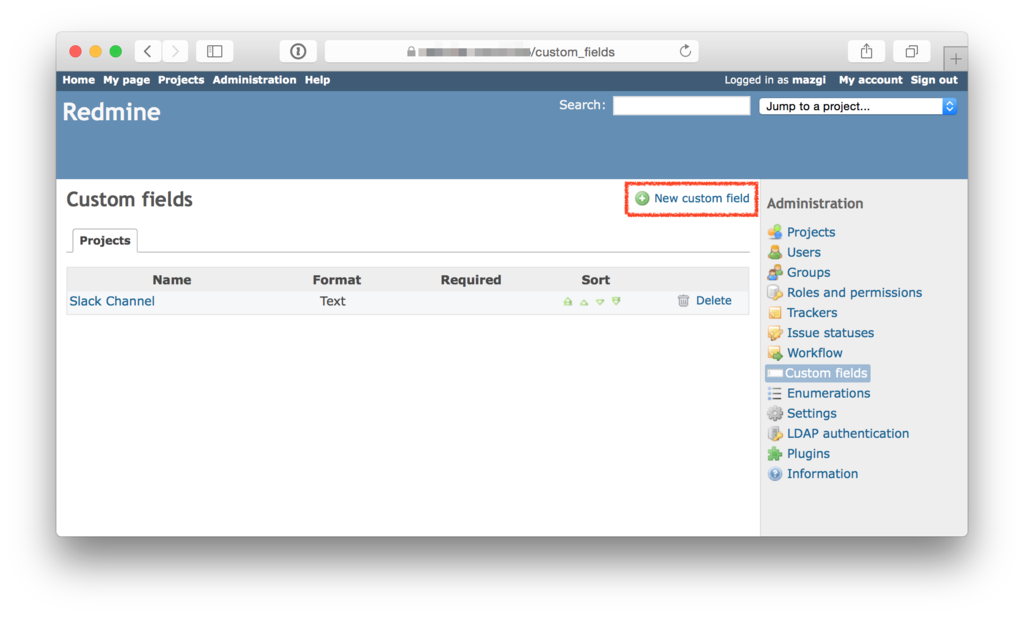Click Issue statuses icon in sidebar
Viewport: 1024px width, 617px height.
point(775,333)
